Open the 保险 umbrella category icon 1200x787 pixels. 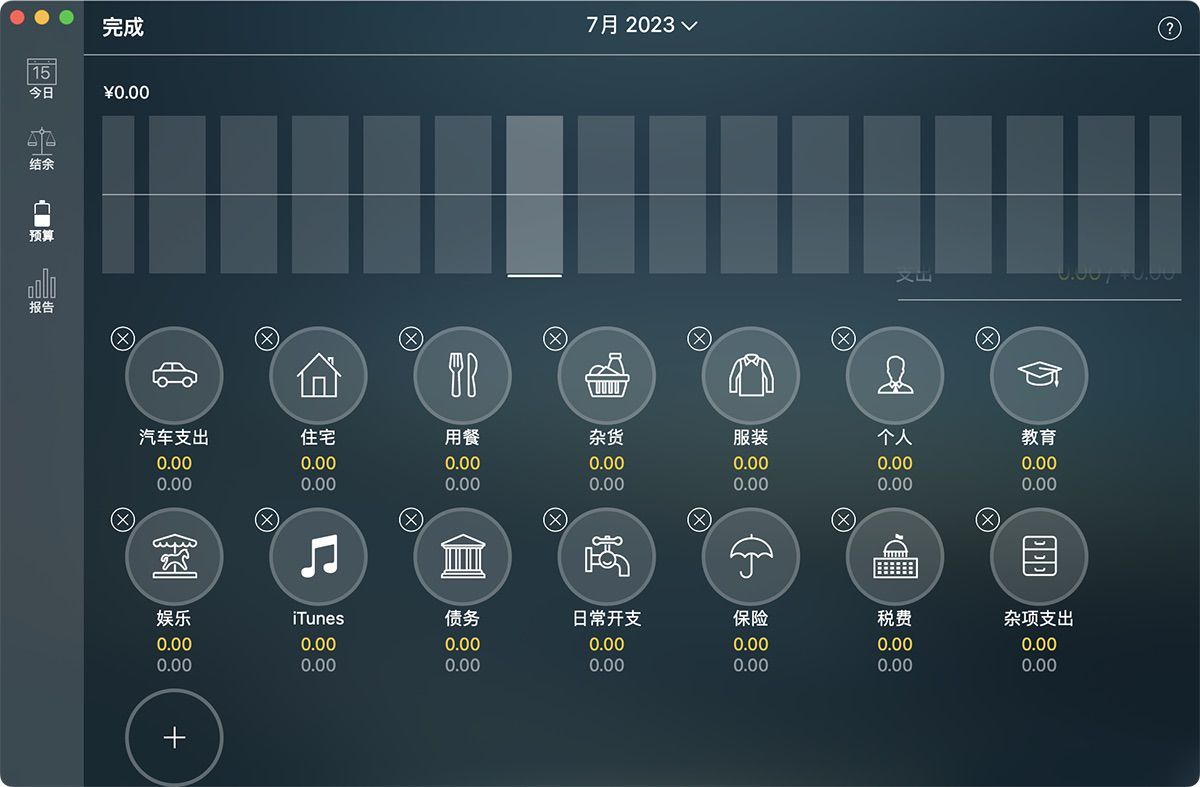(750, 556)
